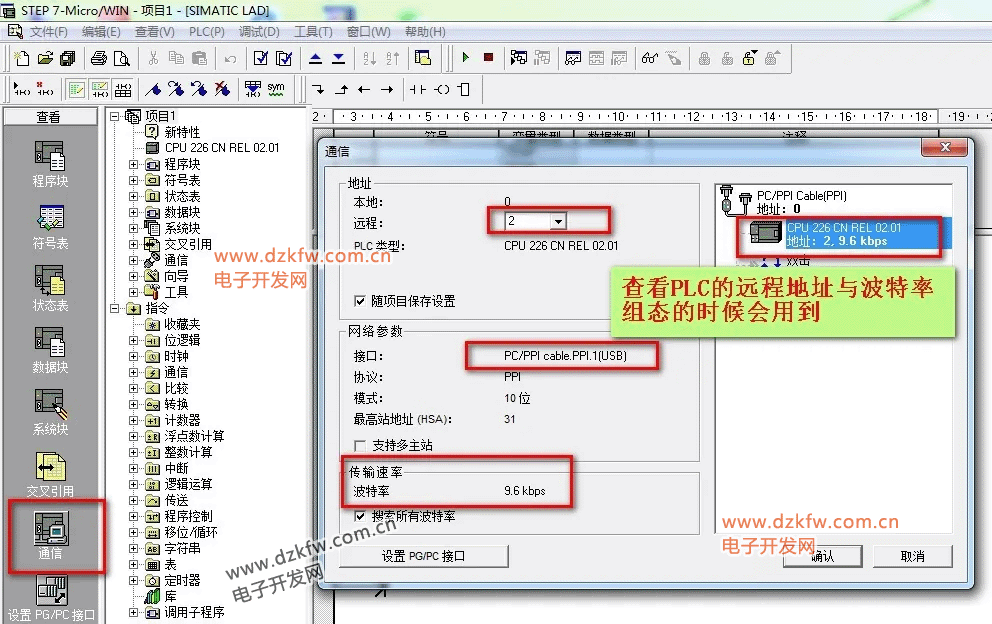Open 状态表 icon in view bar
The width and height of the screenshot is (992, 624).
[x=49, y=282]
